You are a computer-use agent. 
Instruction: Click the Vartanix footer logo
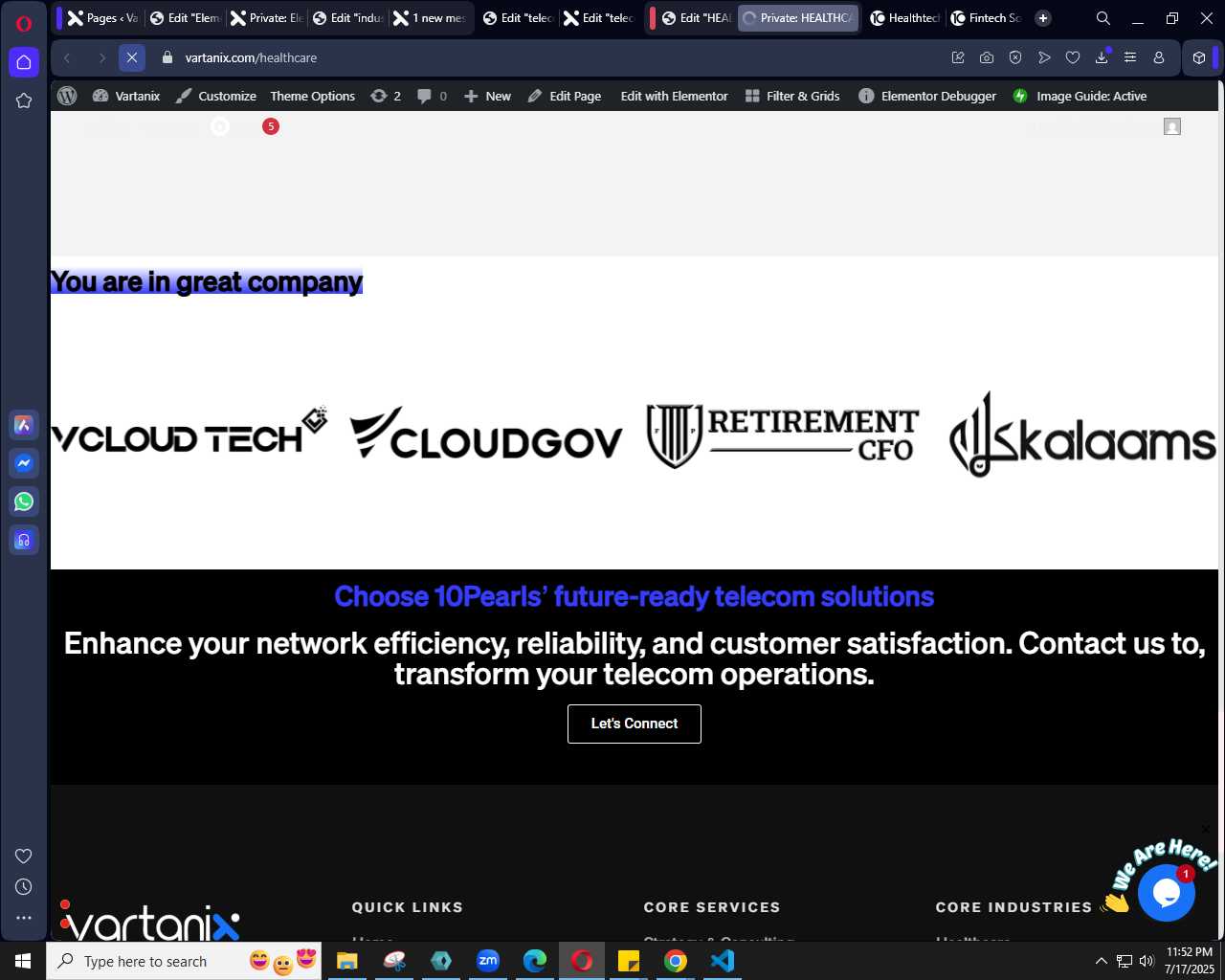149,921
